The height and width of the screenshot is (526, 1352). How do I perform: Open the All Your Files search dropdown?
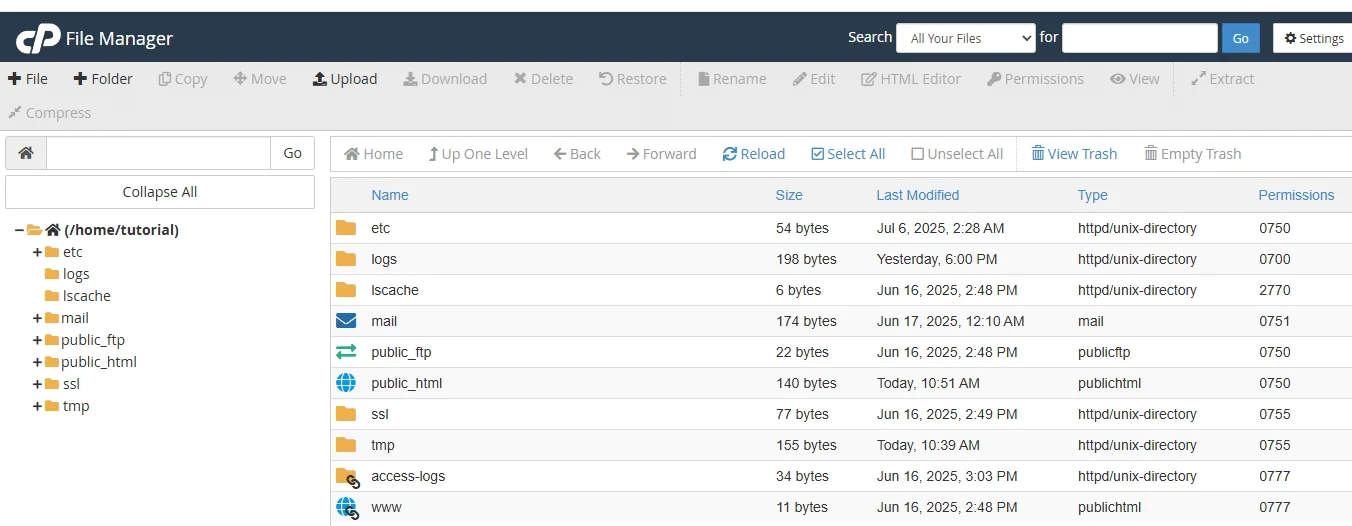966,38
